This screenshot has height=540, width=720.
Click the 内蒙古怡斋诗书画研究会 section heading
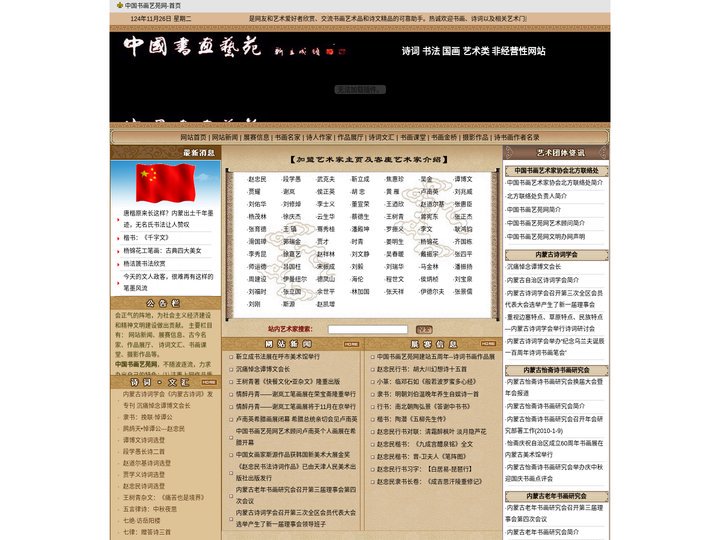pyautogui.click(x=557, y=370)
